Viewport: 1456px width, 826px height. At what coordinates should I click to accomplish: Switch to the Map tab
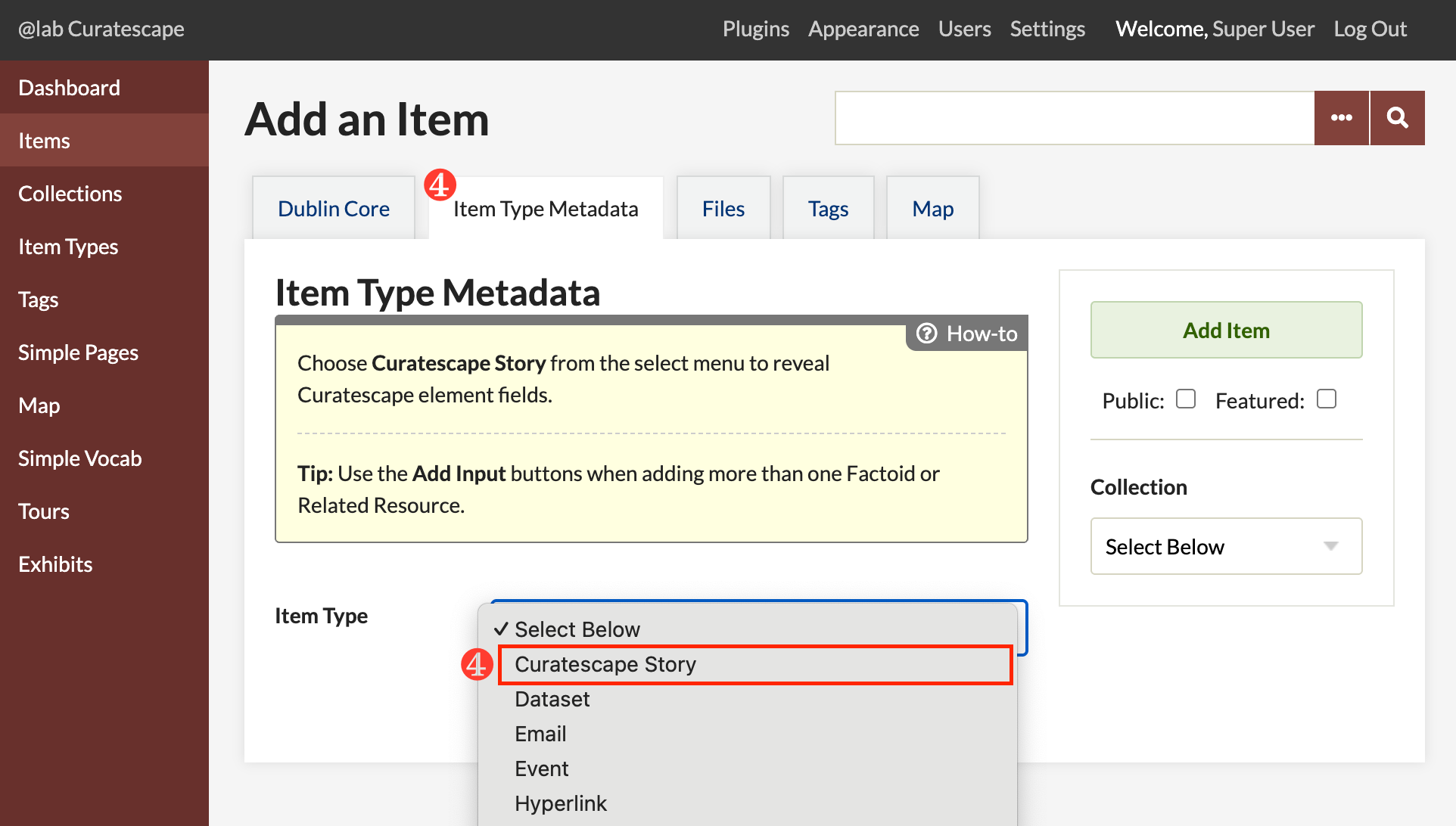[932, 209]
